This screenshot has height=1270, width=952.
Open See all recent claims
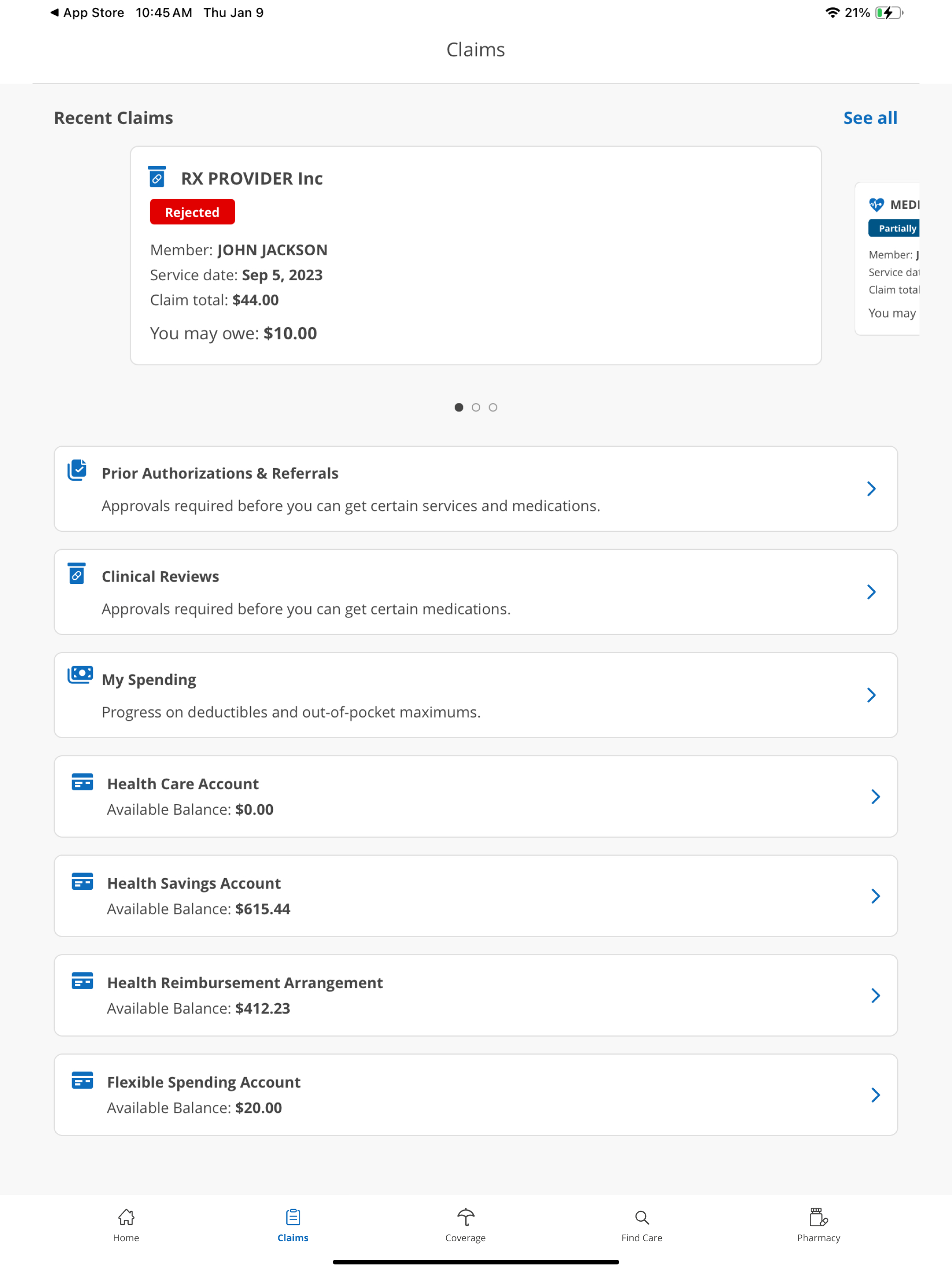(x=871, y=117)
